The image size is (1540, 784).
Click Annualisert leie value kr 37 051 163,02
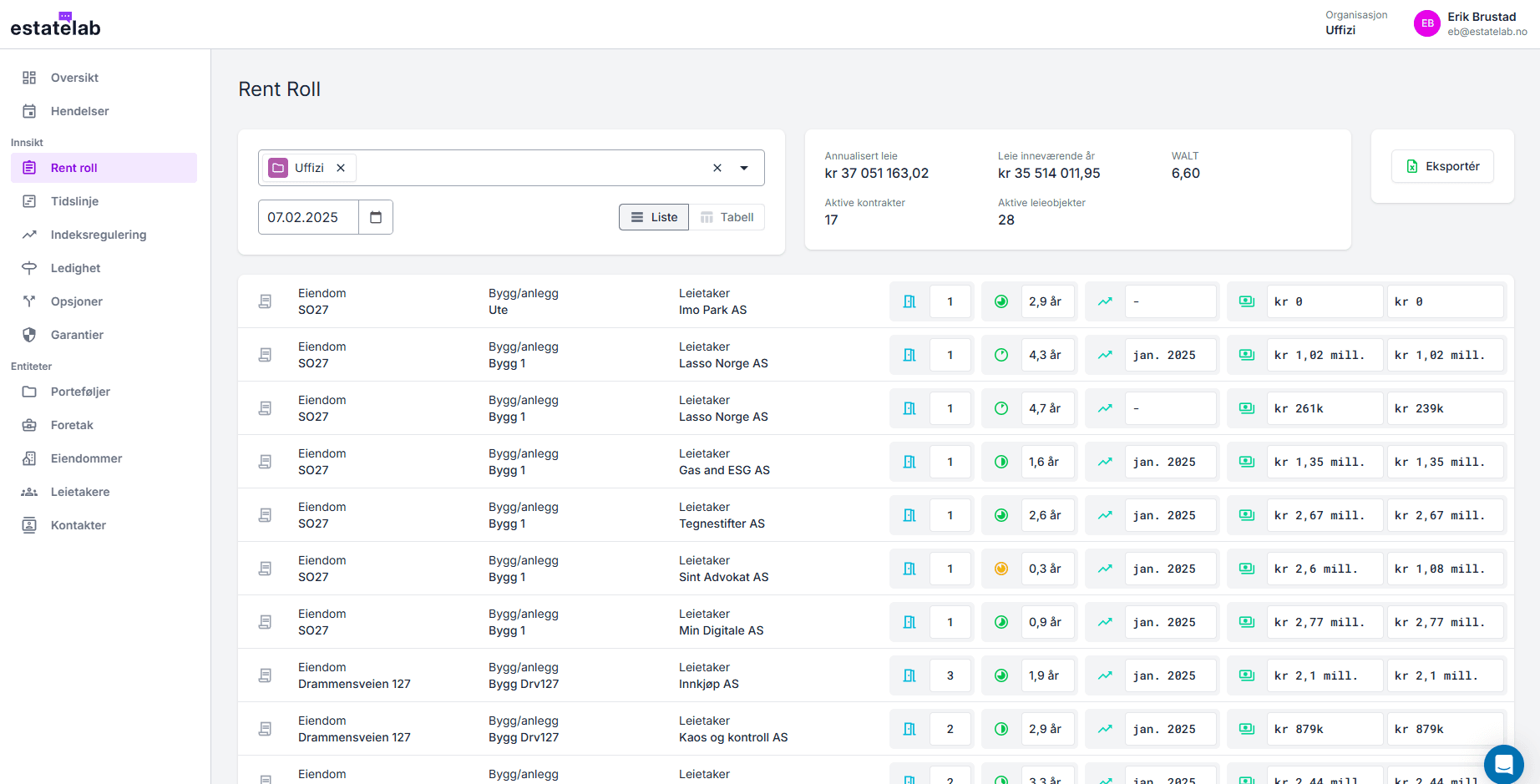click(877, 174)
